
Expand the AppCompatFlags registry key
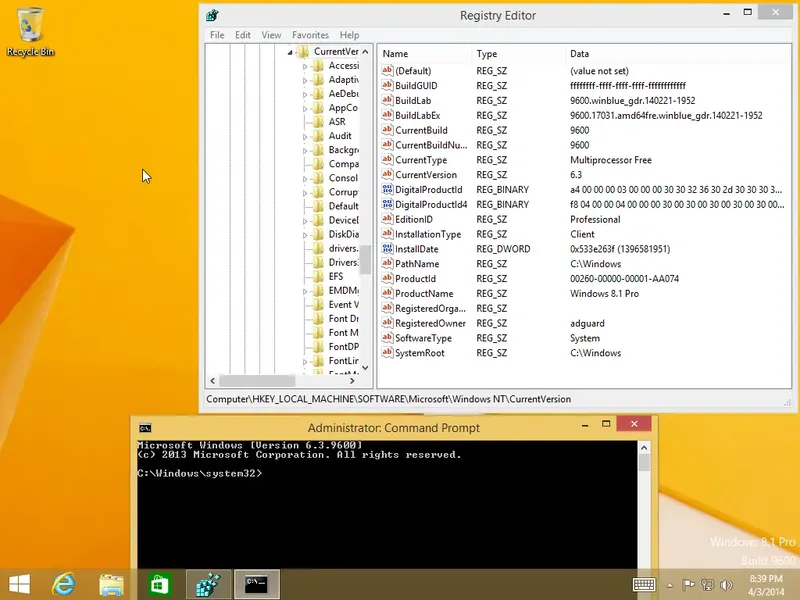[307, 107]
